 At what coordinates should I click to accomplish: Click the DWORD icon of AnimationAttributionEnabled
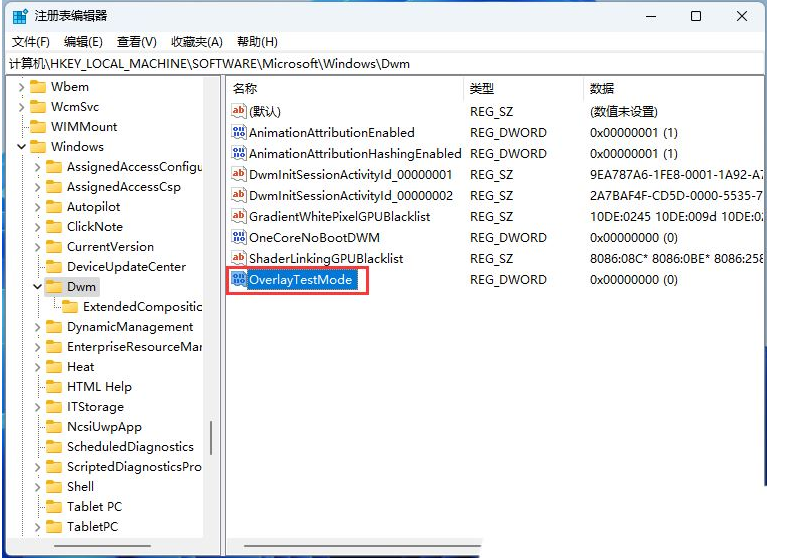238,132
